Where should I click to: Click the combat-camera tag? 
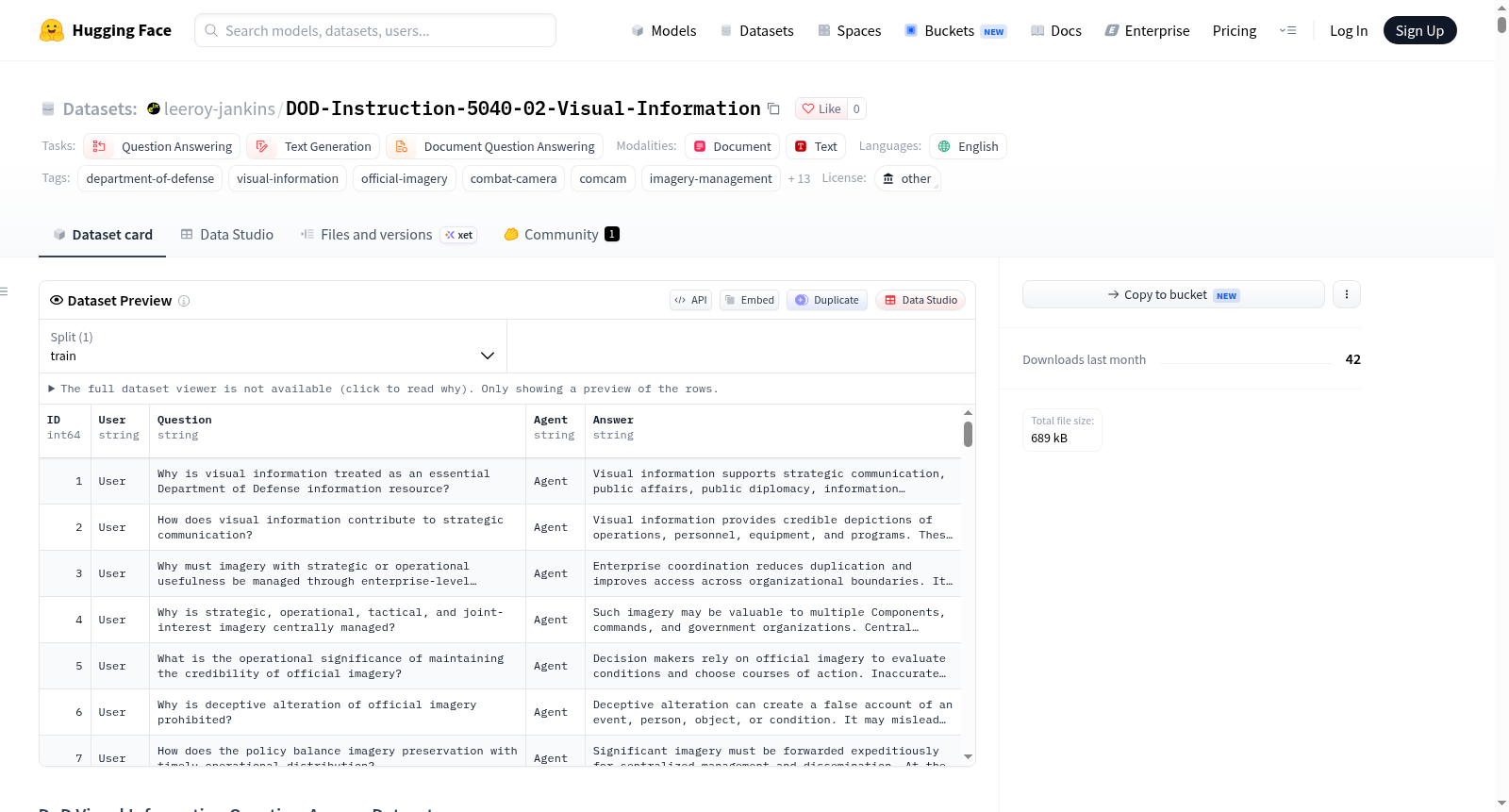point(513,178)
